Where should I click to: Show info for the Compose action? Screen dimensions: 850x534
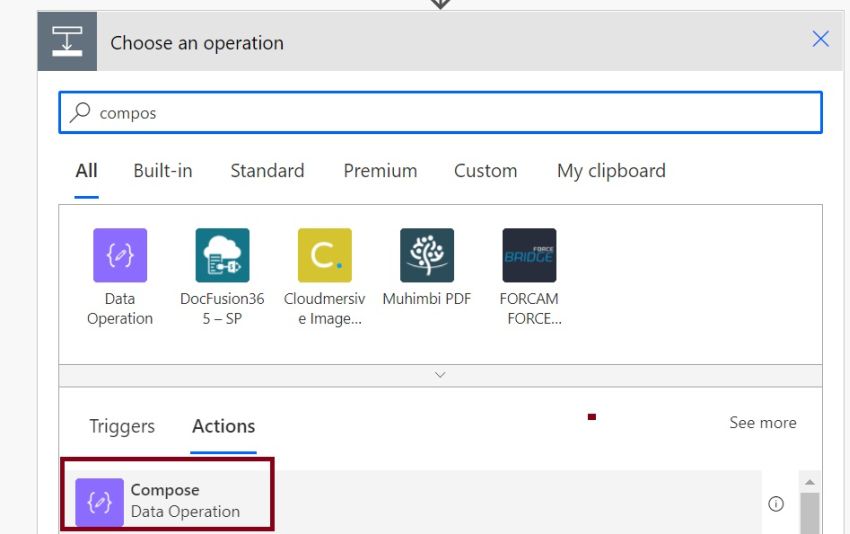776,504
